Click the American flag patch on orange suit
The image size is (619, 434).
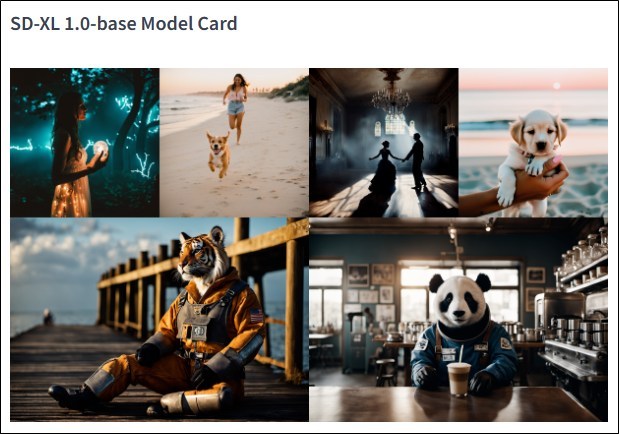coord(257,315)
